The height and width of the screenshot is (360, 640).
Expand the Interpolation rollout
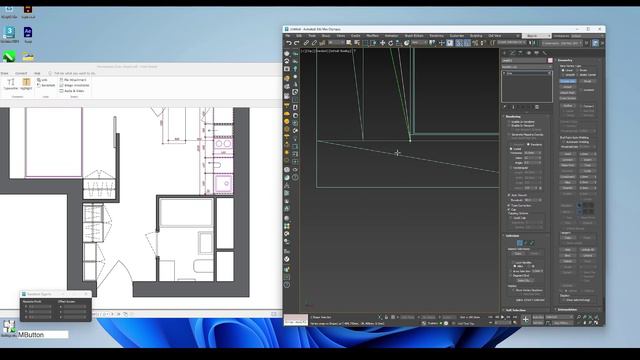[578, 309]
